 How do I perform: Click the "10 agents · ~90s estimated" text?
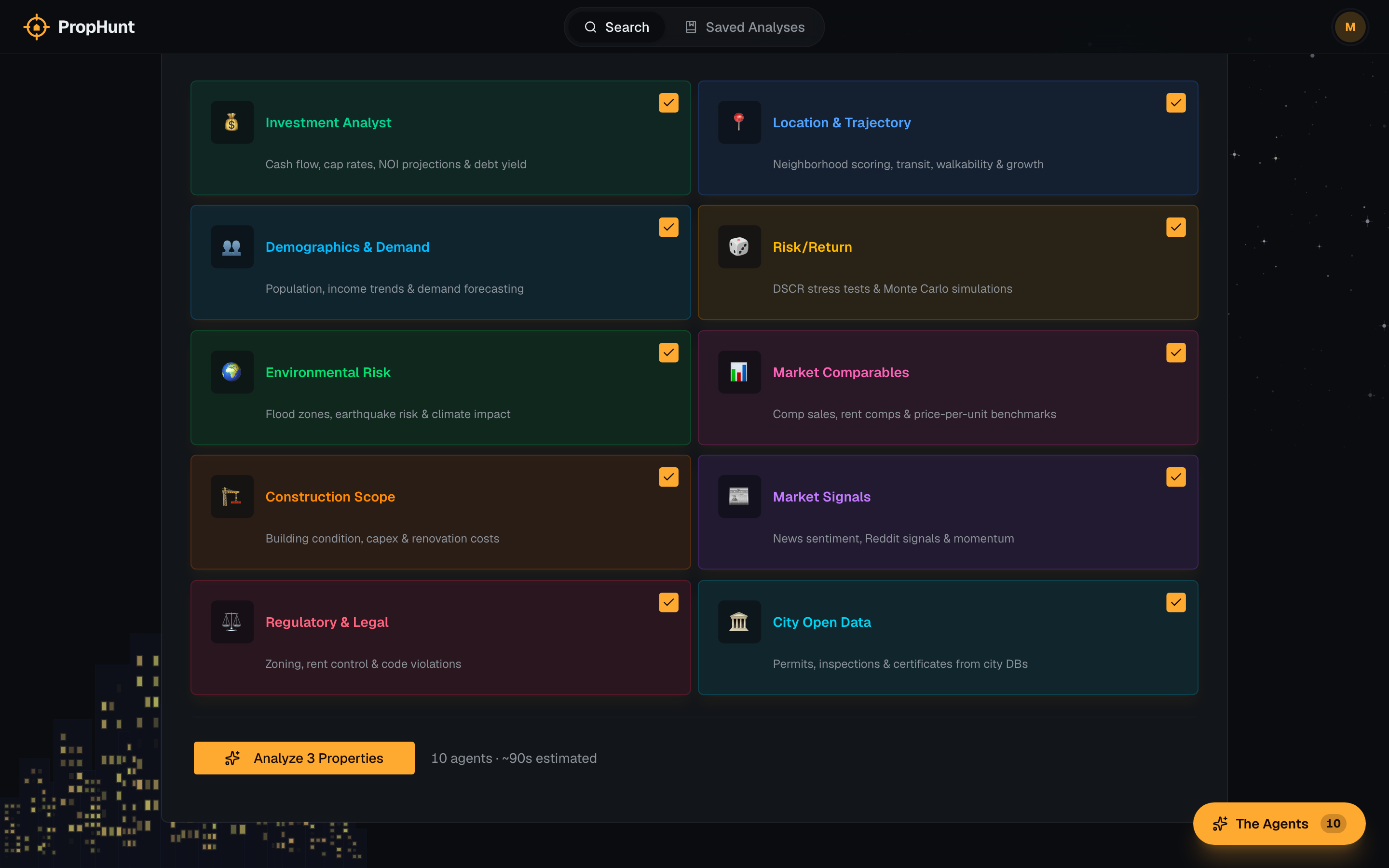point(514,759)
